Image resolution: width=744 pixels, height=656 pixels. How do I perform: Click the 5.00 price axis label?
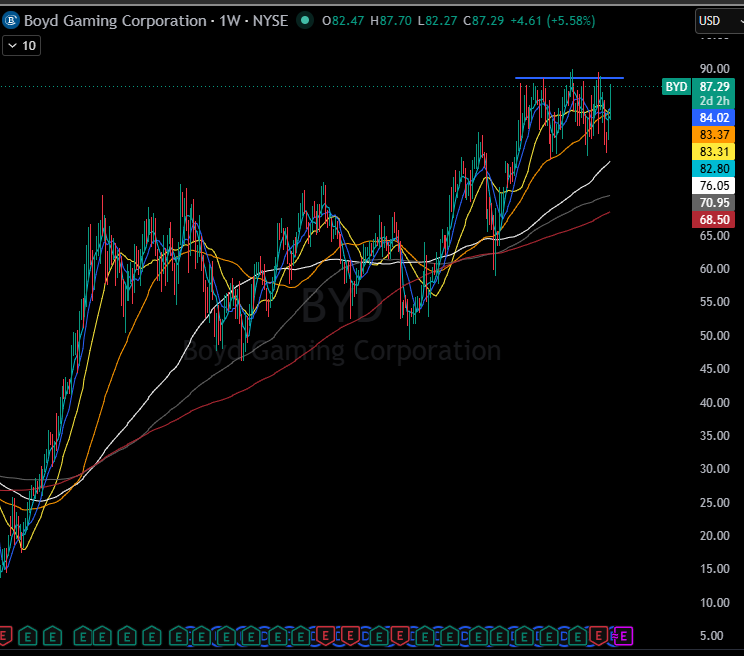[712, 636]
